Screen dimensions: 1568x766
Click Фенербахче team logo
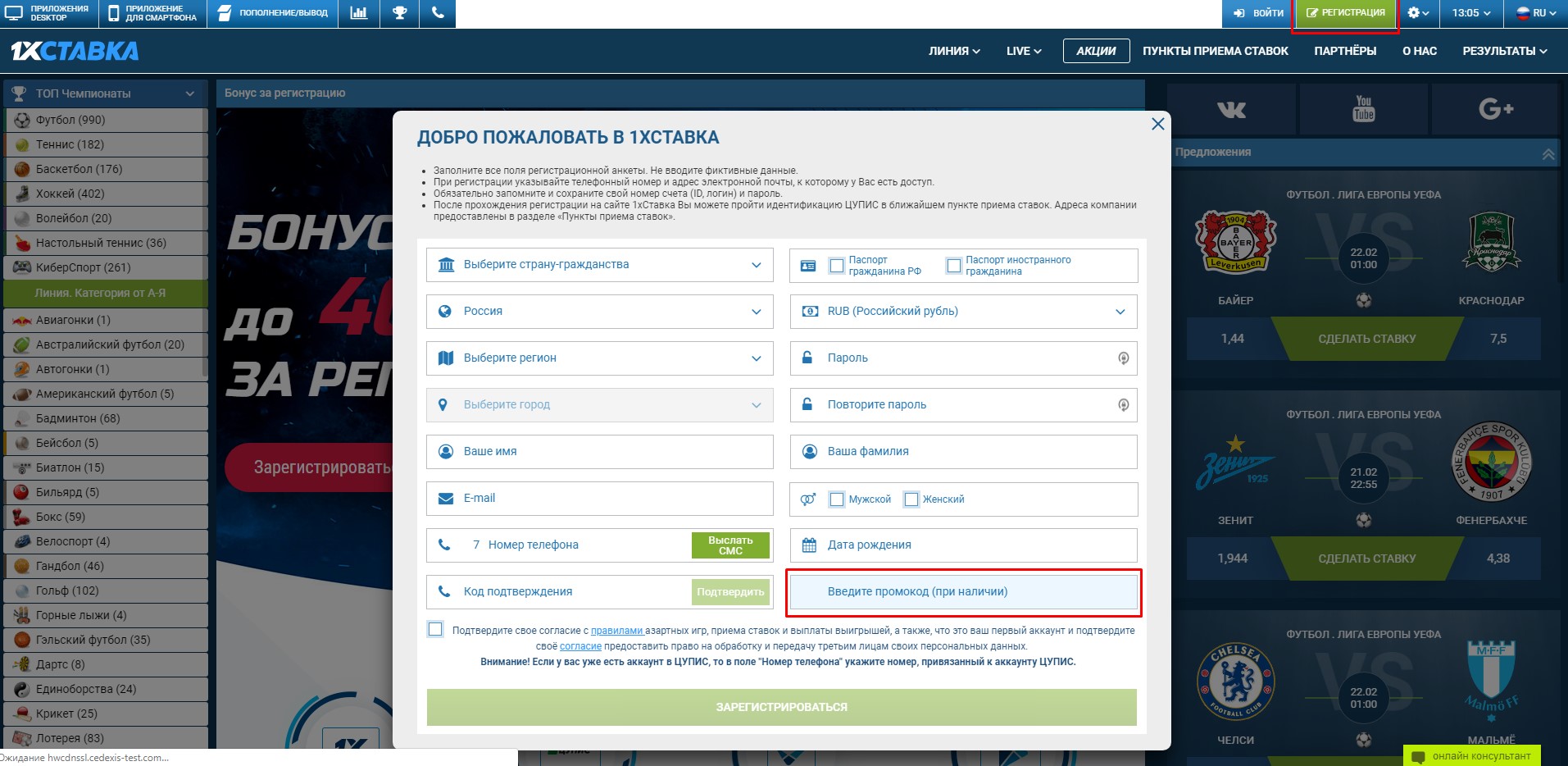point(1491,462)
